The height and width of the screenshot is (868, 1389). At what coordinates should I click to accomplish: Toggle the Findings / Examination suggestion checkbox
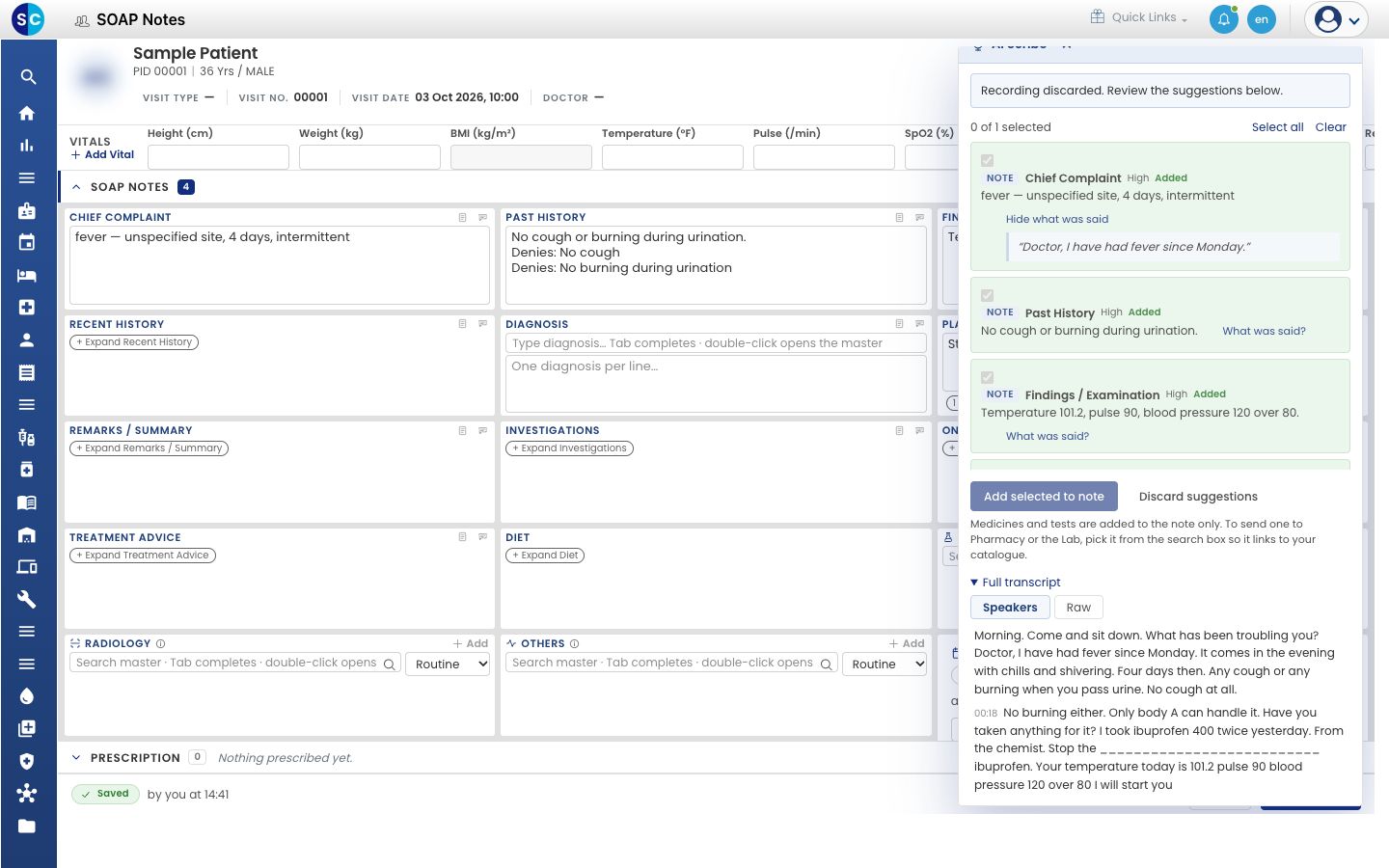[x=987, y=378]
